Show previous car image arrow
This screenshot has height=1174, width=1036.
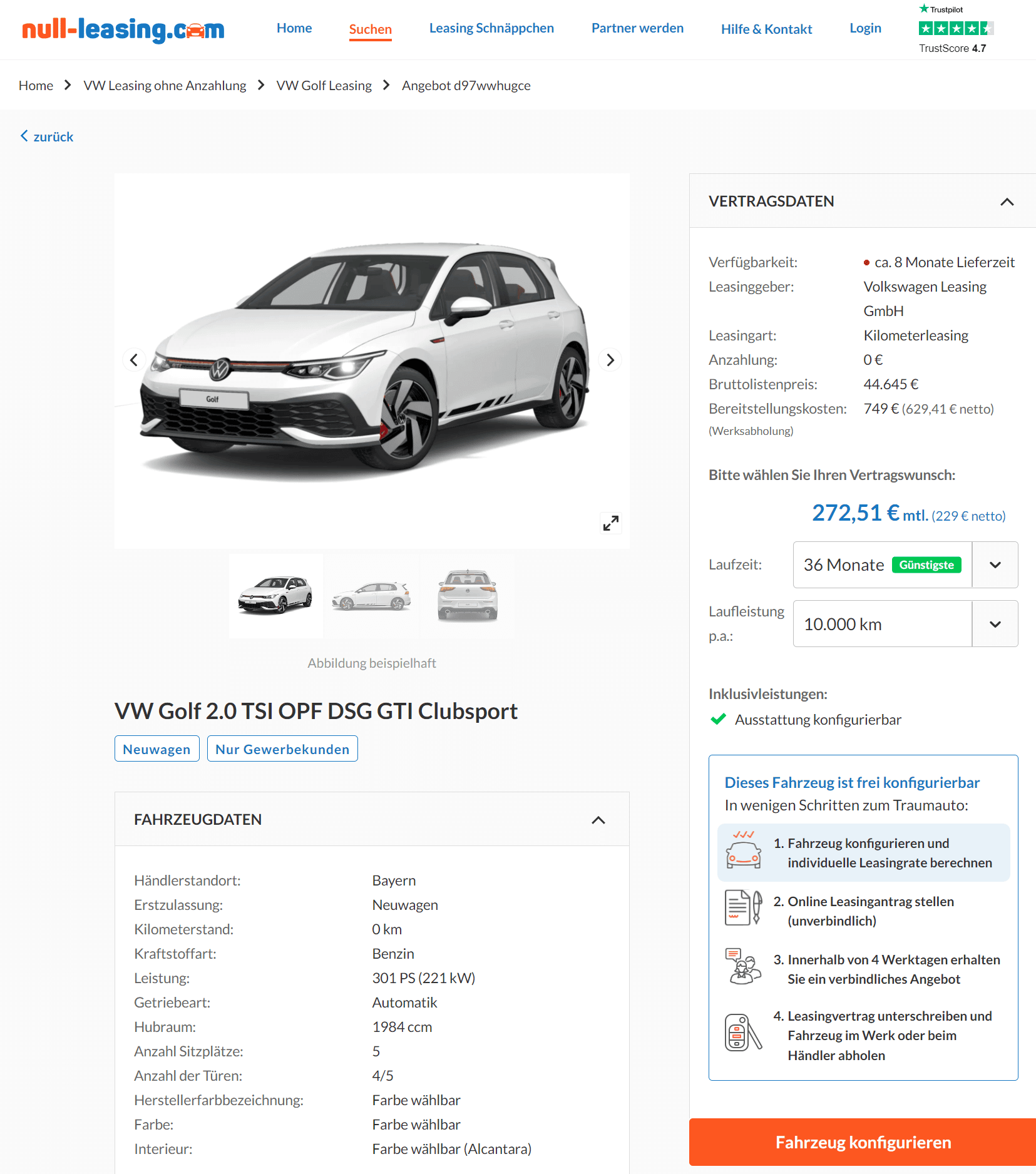[134, 360]
